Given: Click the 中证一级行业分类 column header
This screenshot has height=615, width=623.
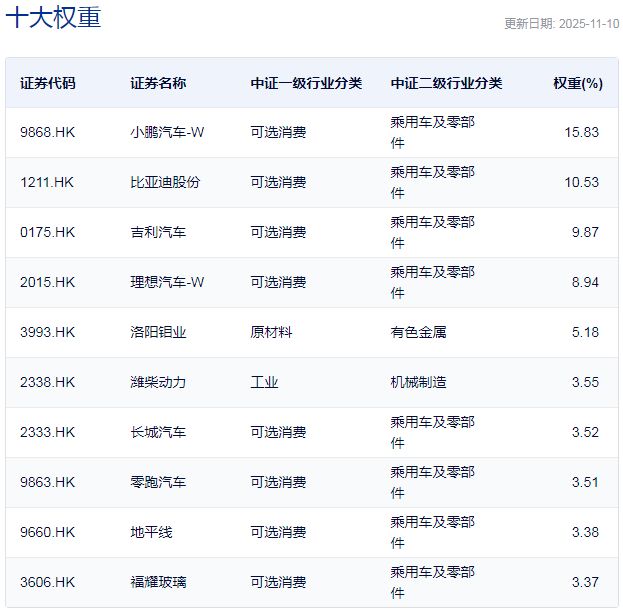Looking at the screenshot, I should (x=306, y=83).
